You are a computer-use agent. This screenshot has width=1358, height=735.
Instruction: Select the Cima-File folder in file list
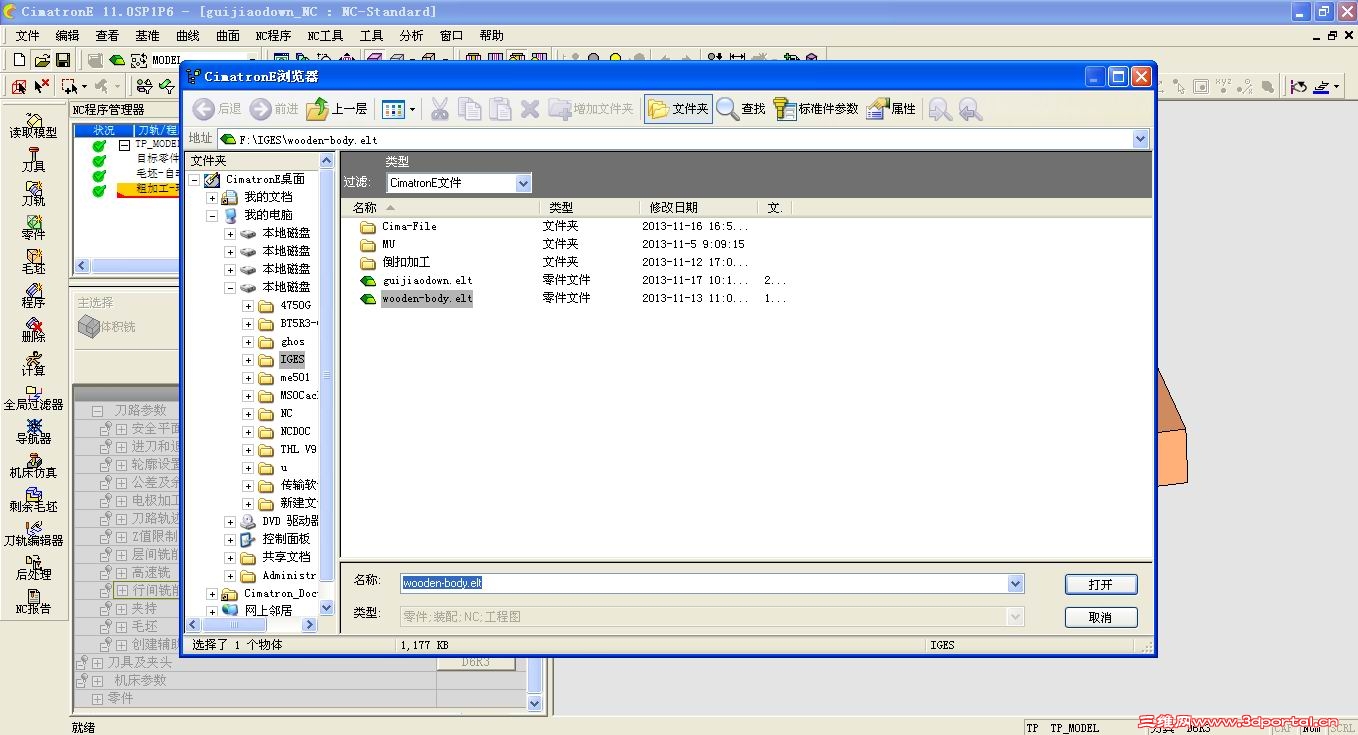pyautogui.click(x=409, y=226)
